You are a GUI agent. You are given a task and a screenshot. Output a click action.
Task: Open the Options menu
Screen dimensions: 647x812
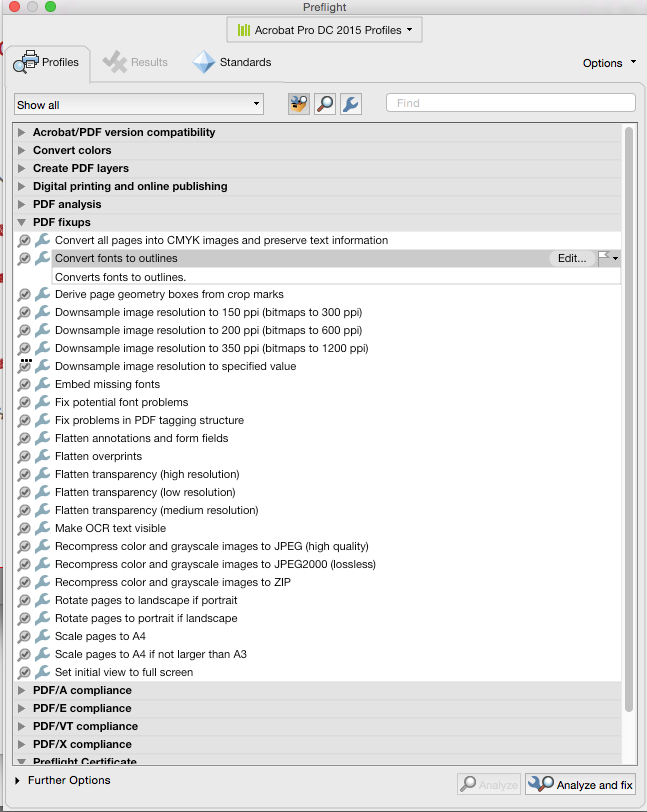(x=609, y=63)
